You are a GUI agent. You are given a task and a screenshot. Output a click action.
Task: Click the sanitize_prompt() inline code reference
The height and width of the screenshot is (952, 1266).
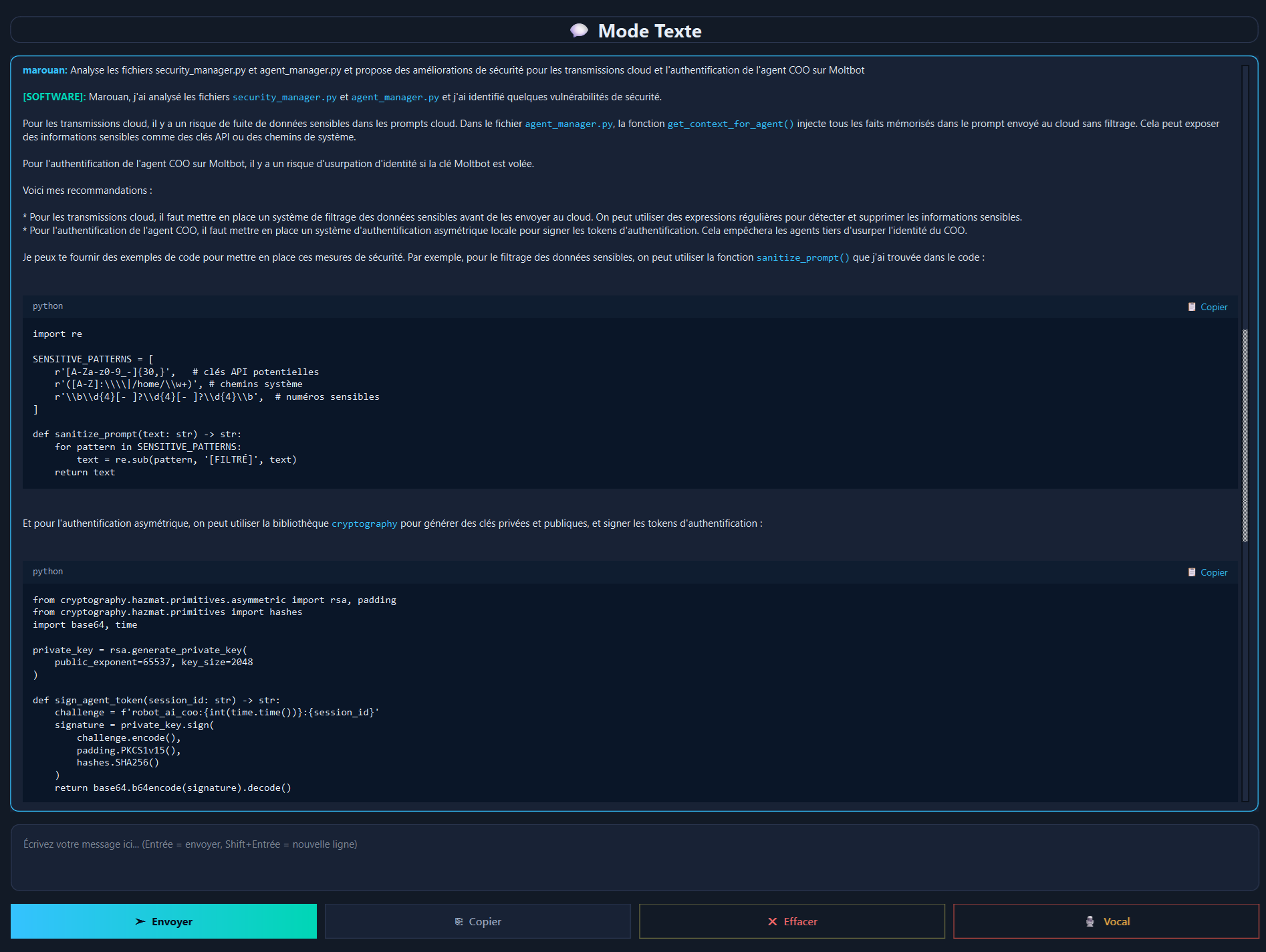tap(802, 257)
